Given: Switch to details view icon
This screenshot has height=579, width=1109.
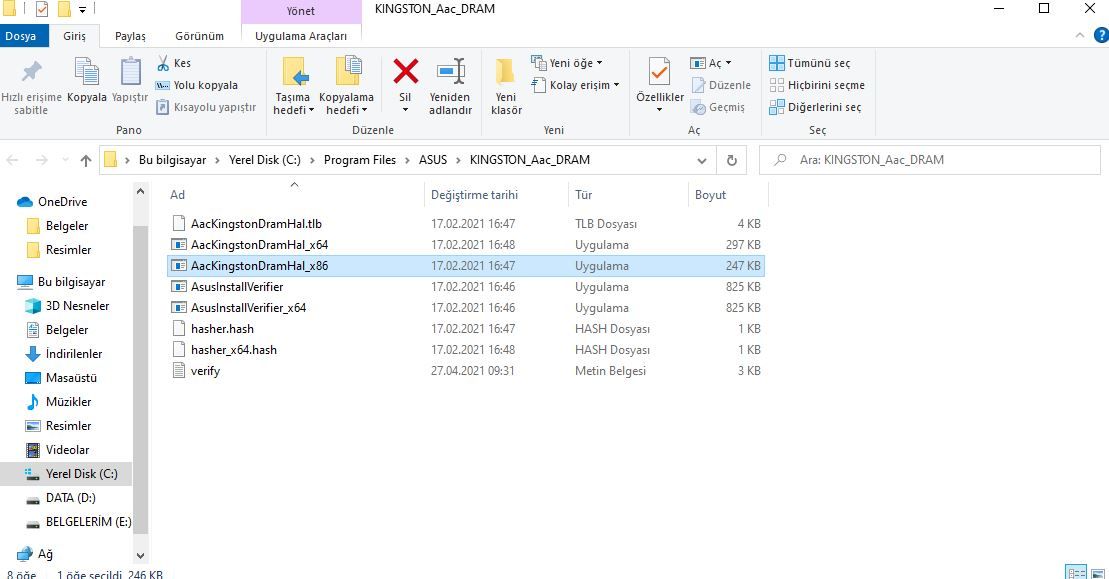Looking at the screenshot, I should pyautogui.click(x=1076, y=572).
